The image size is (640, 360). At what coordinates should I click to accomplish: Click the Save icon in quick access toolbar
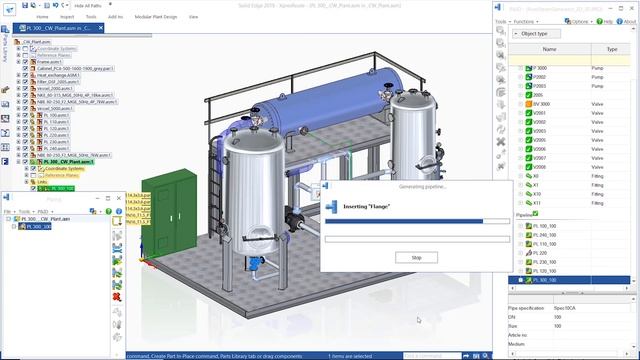pyautogui.click(x=25, y=5)
